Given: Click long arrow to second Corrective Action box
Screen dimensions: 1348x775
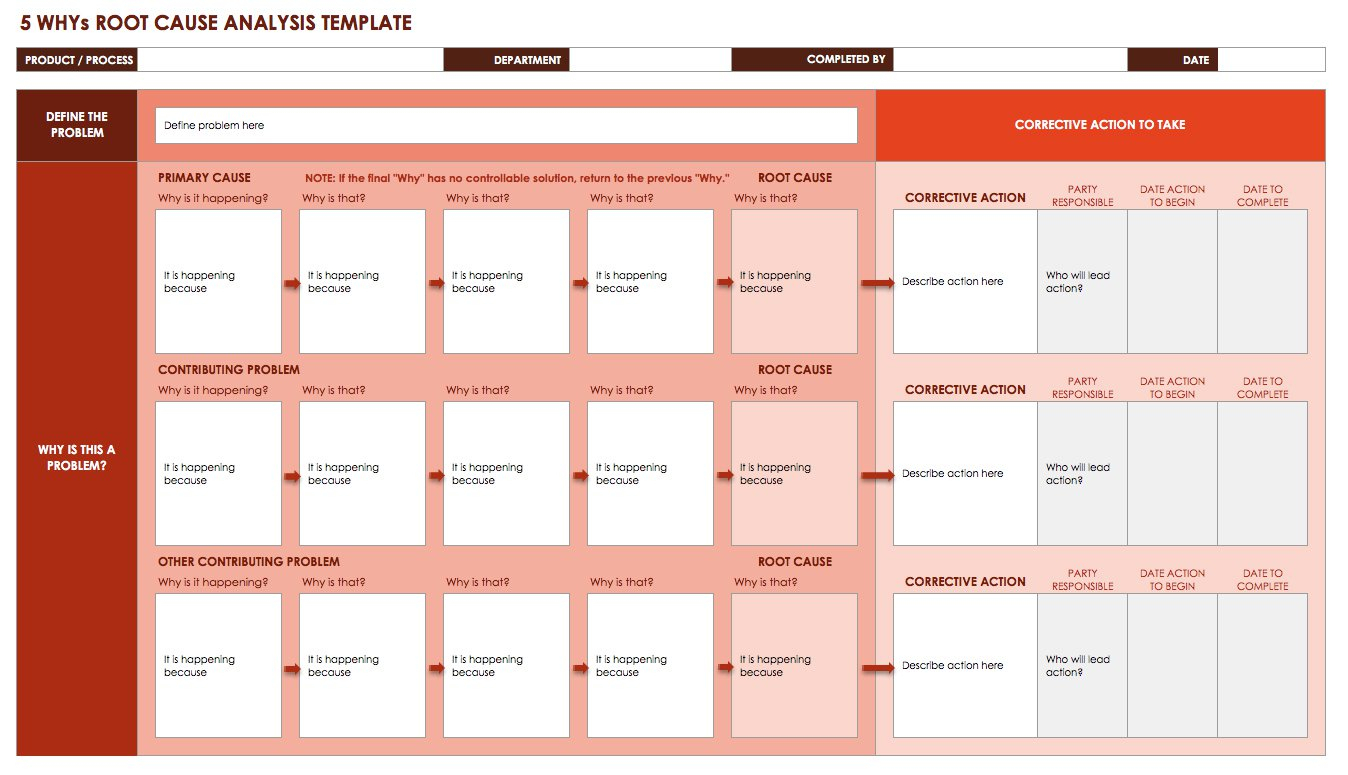Looking at the screenshot, I should [x=877, y=475].
